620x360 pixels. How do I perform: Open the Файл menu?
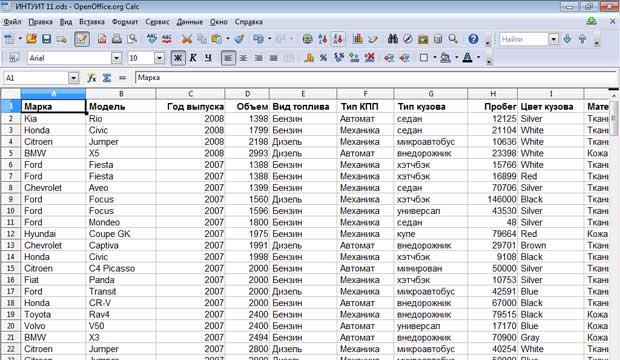[12, 22]
